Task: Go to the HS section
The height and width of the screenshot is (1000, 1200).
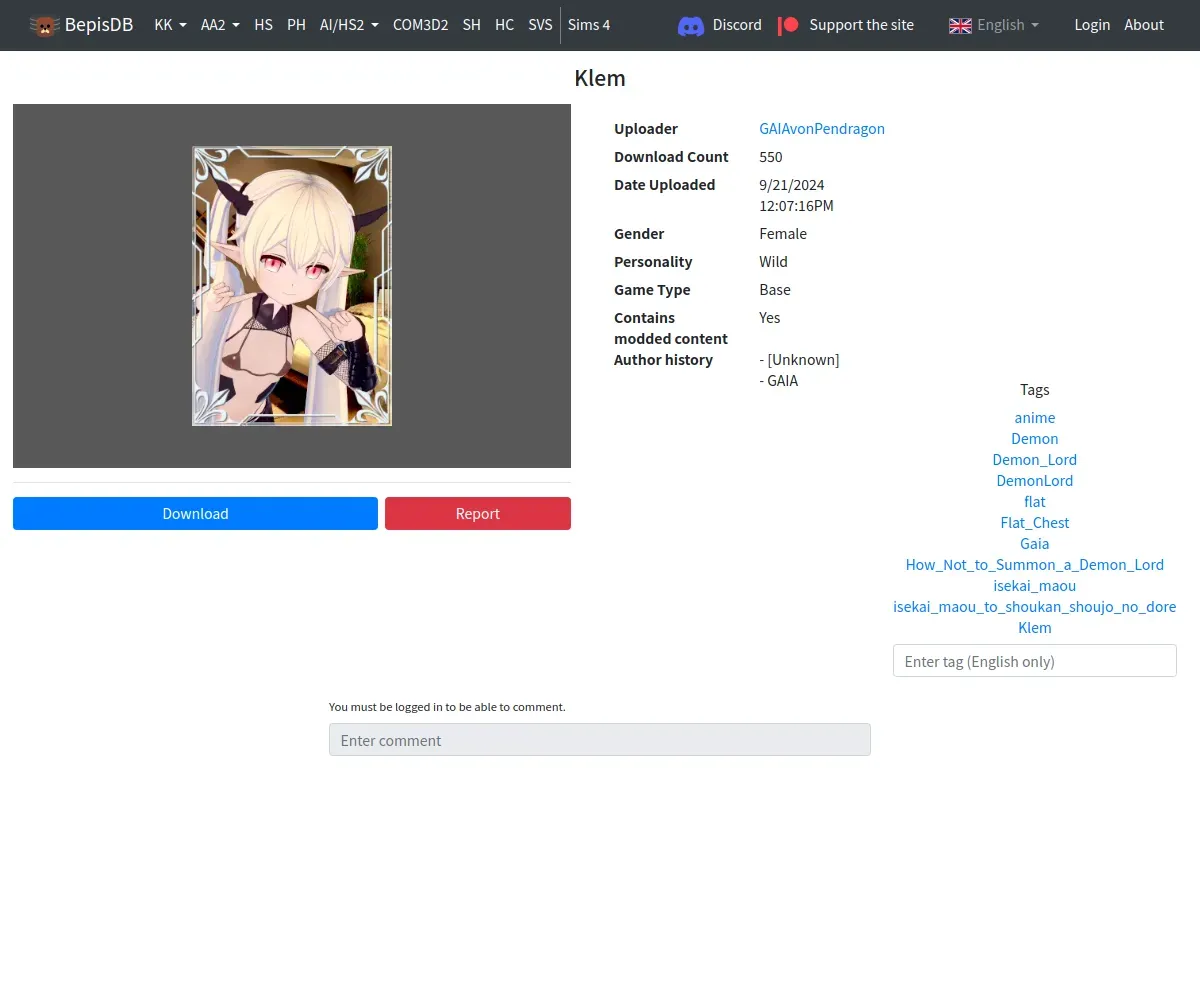Action: 263,25
